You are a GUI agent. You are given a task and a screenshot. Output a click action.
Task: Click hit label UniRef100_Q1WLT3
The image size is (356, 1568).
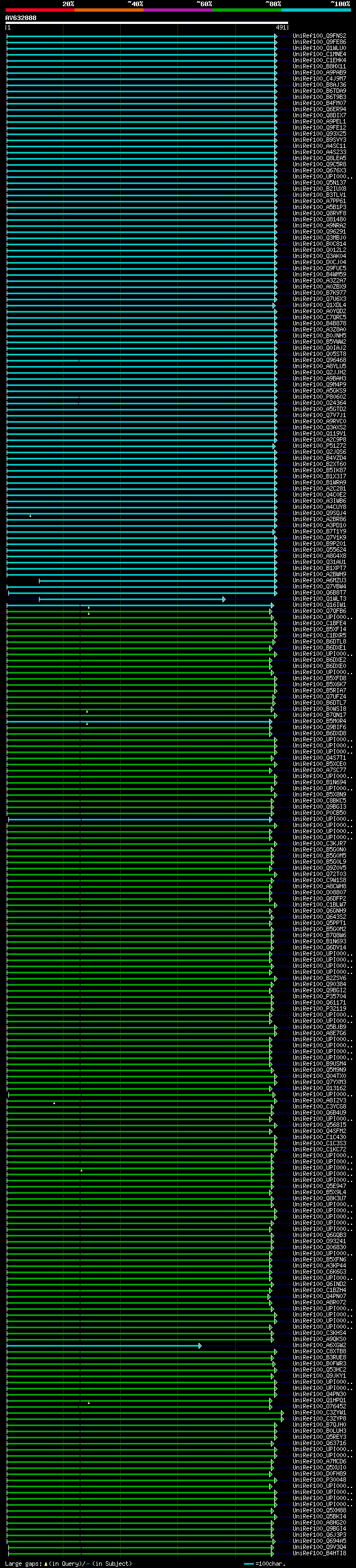pyautogui.click(x=319, y=599)
